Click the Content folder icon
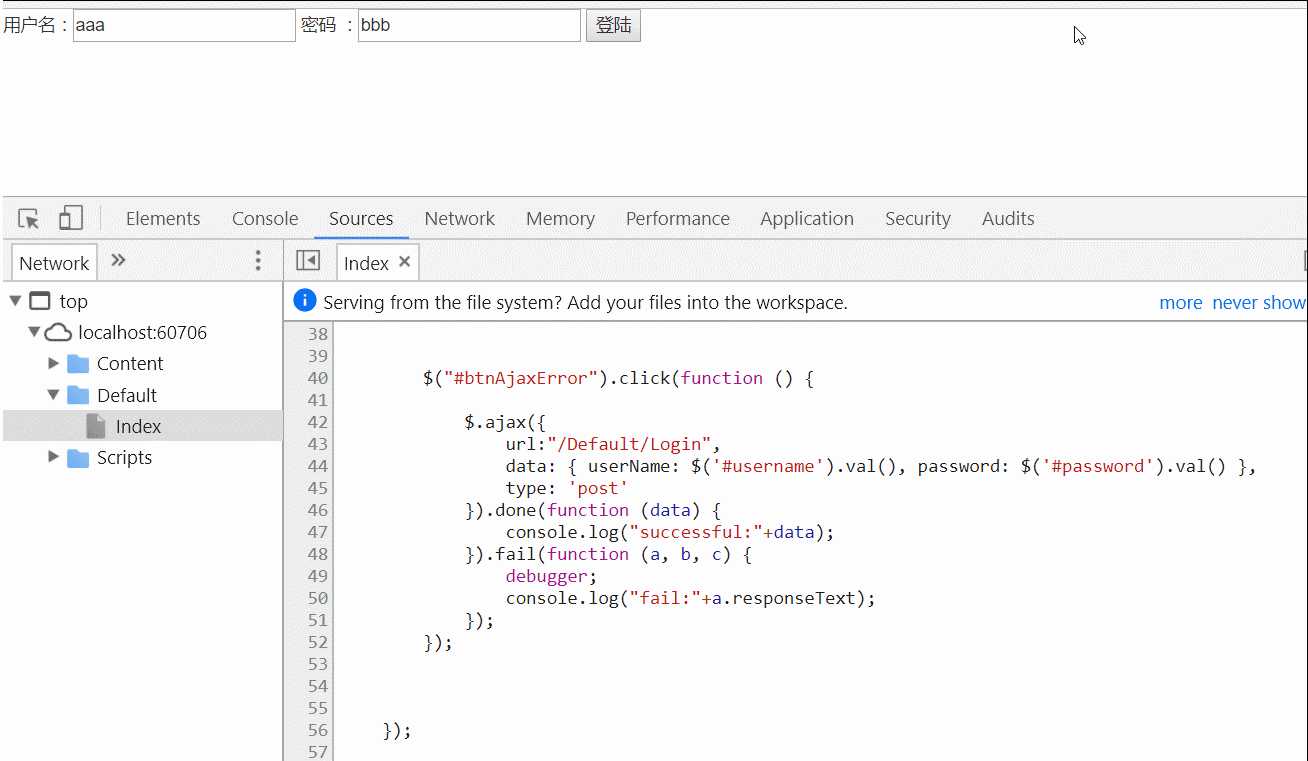1308x761 pixels. (78, 364)
